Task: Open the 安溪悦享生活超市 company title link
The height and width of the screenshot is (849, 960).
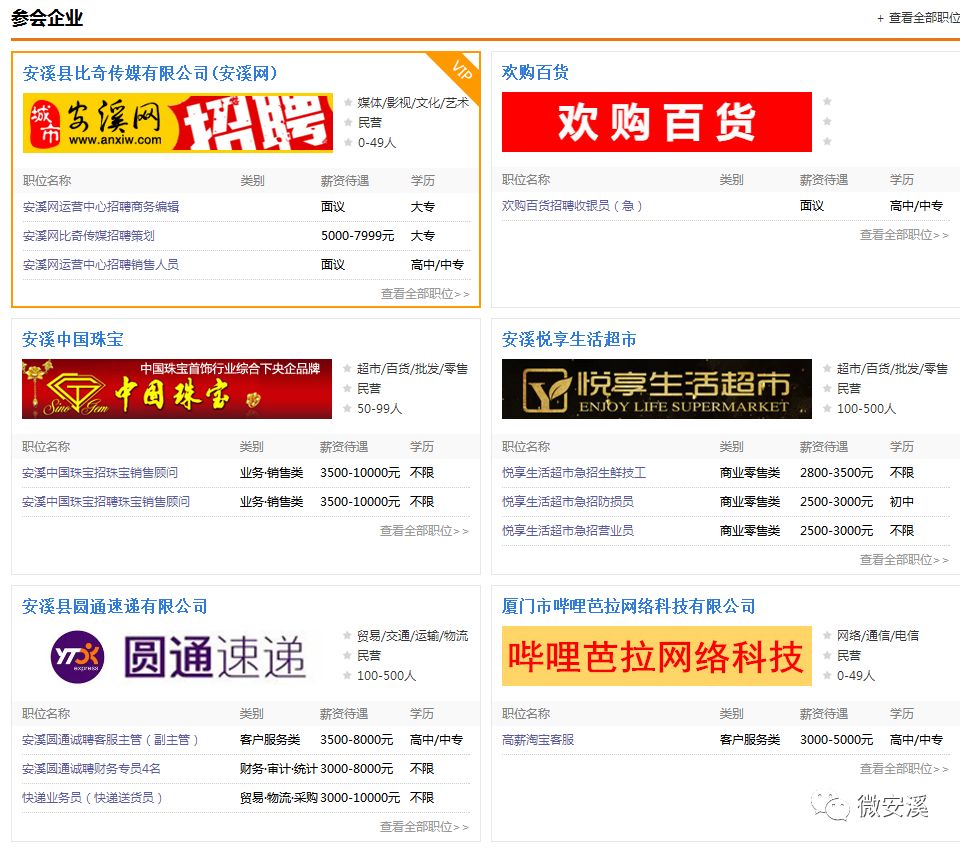Action: coord(569,339)
